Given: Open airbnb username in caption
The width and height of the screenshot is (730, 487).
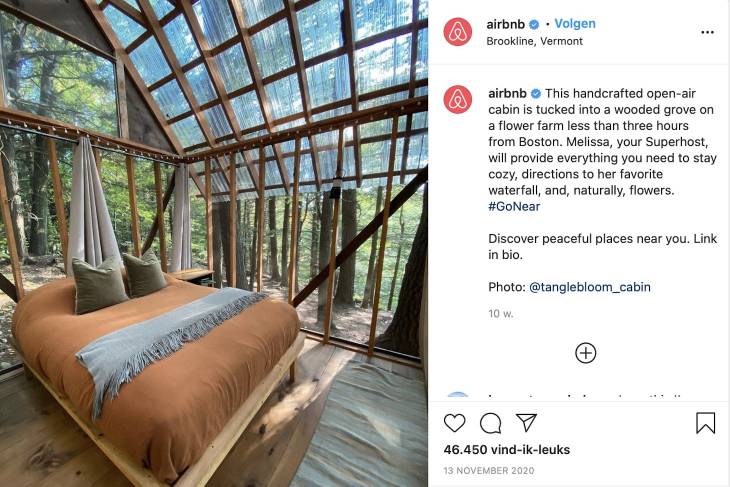Looking at the screenshot, I should pyautogui.click(x=507, y=94).
